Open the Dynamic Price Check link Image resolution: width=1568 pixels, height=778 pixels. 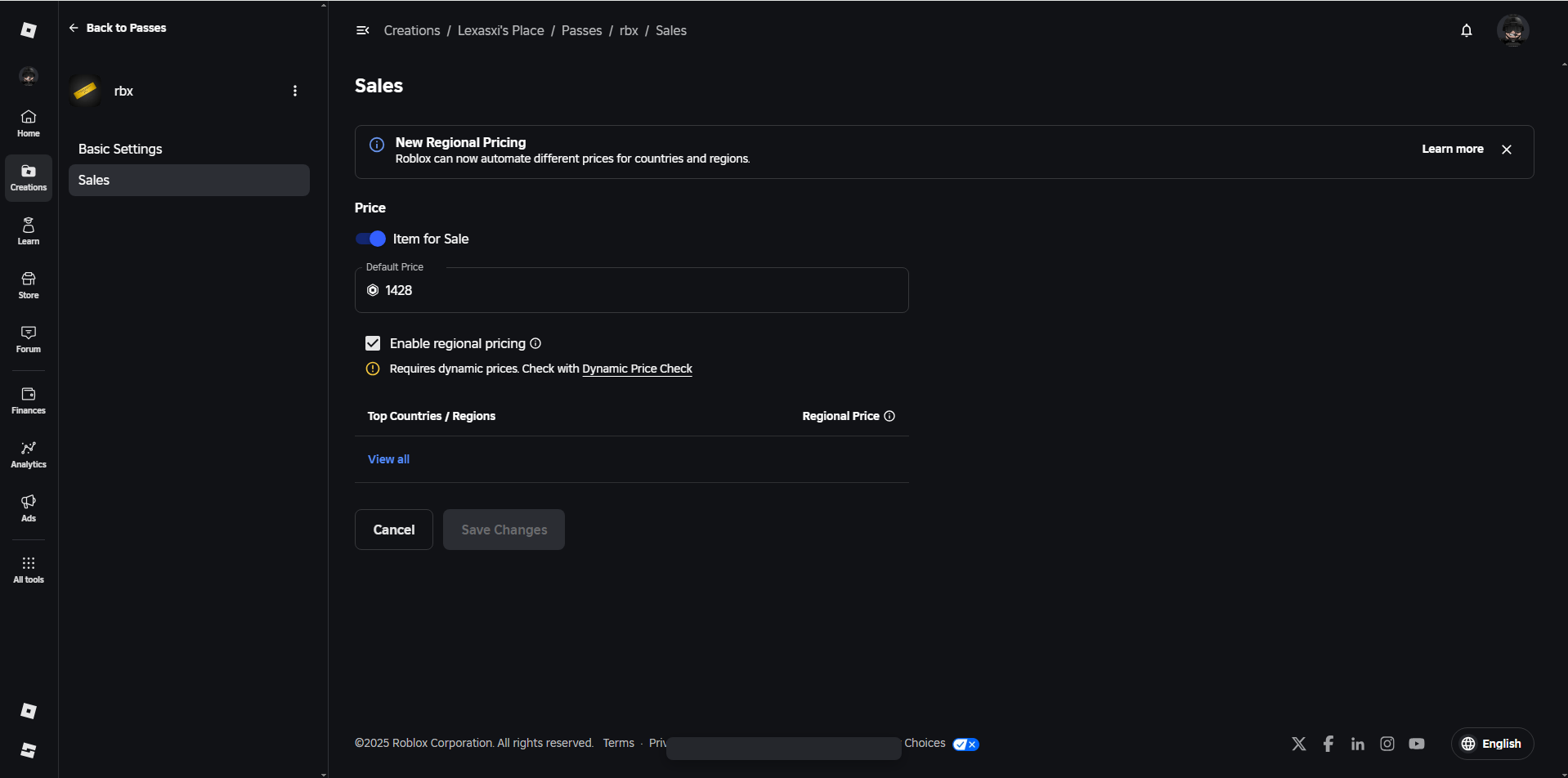(637, 369)
